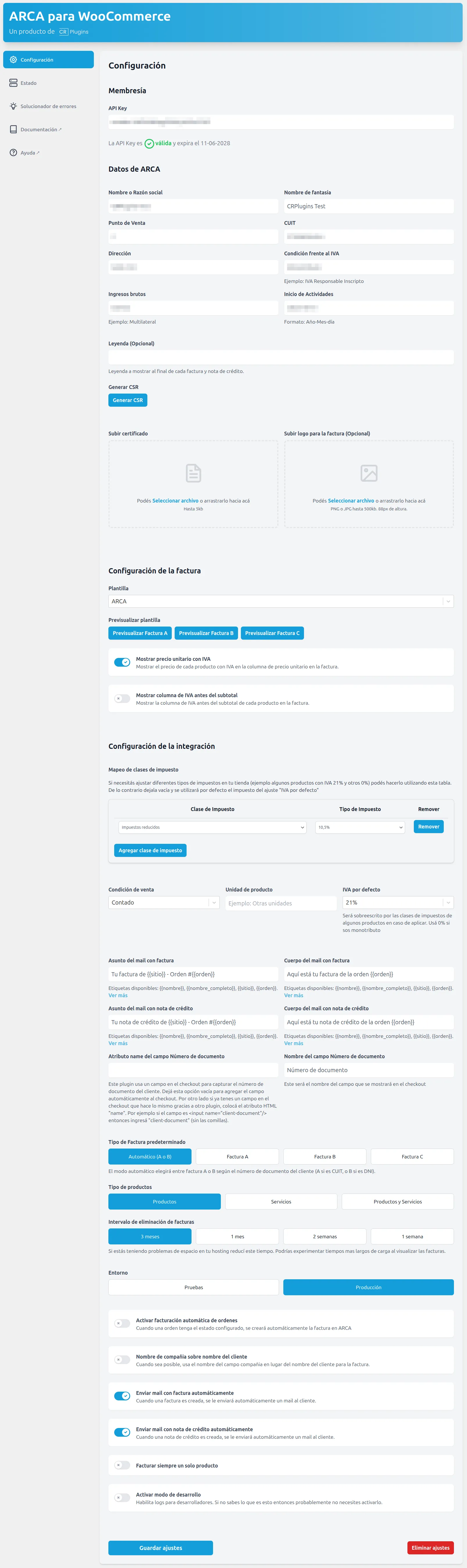
Task: Open Solucionador de errores via lightbulb icon
Action: coord(13,106)
